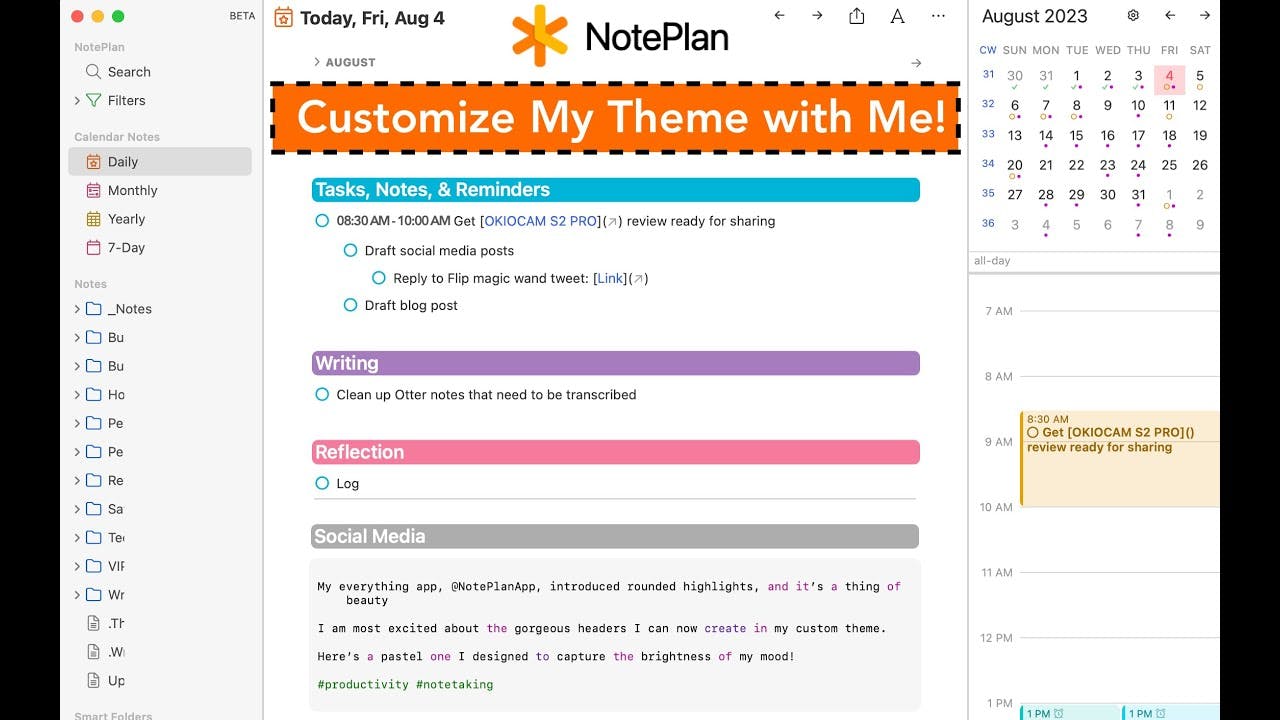Expand the AUGUST monthly note chevron

point(317,62)
